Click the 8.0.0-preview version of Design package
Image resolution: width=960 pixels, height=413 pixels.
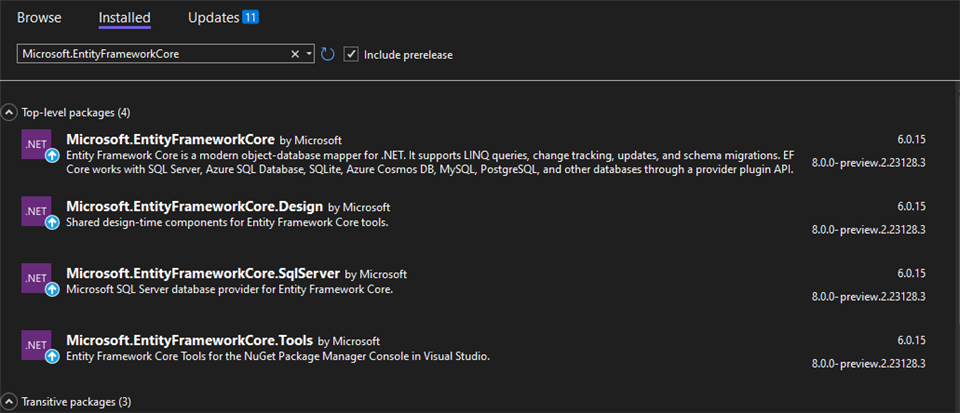(868, 229)
